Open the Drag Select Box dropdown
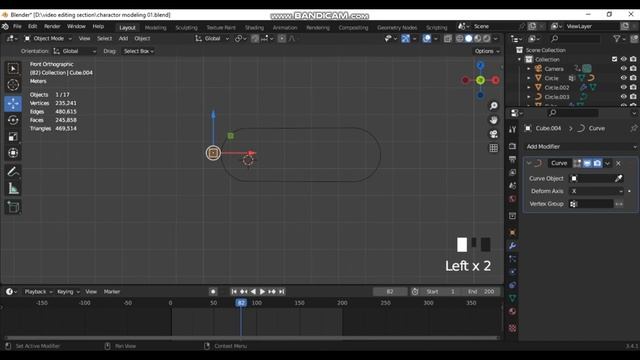 138,51
